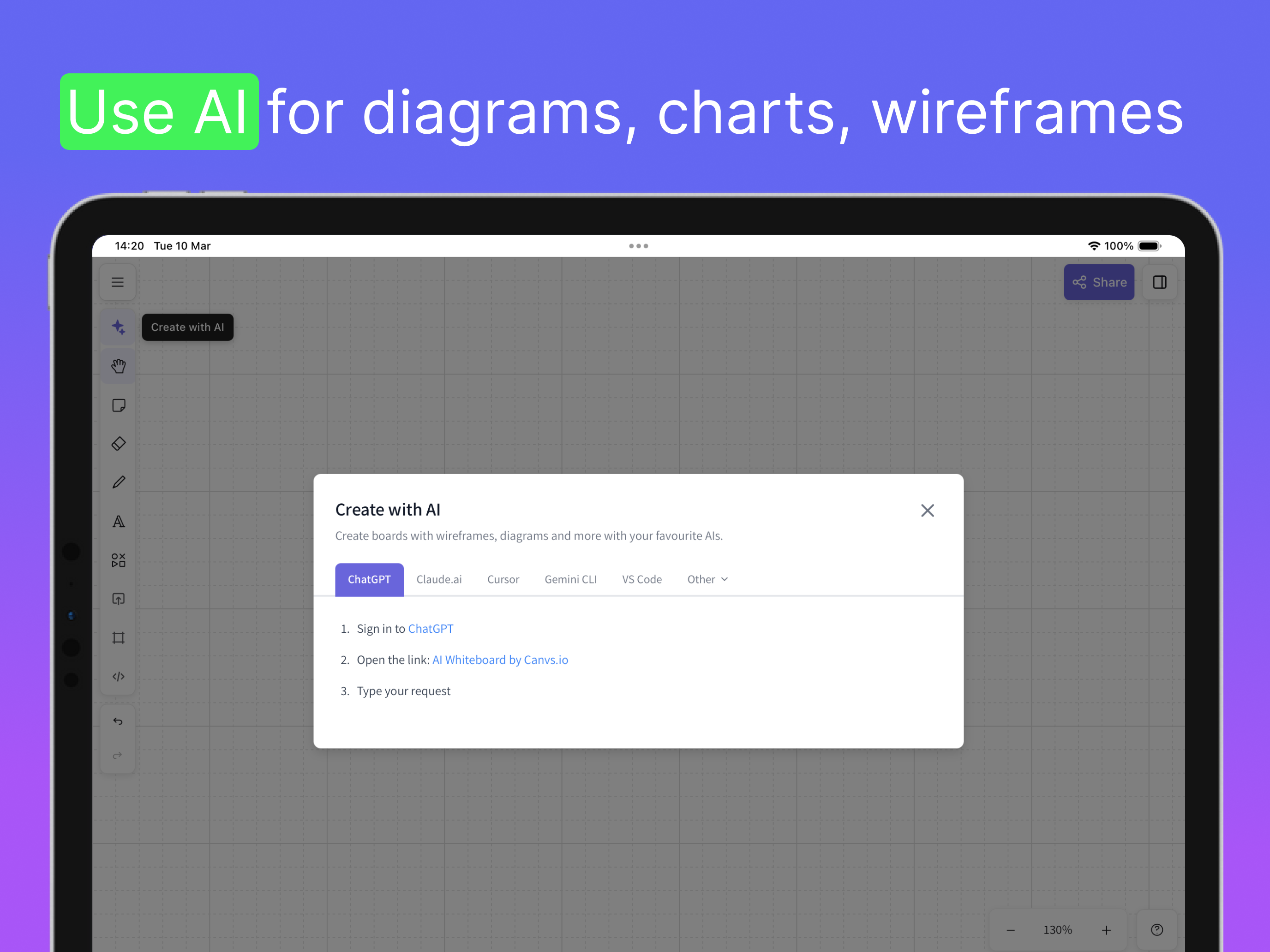Image resolution: width=1270 pixels, height=952 pixels.
Task: Click the 'Type your request' step text
Action: pyautogui.click(x=404, y=691)
